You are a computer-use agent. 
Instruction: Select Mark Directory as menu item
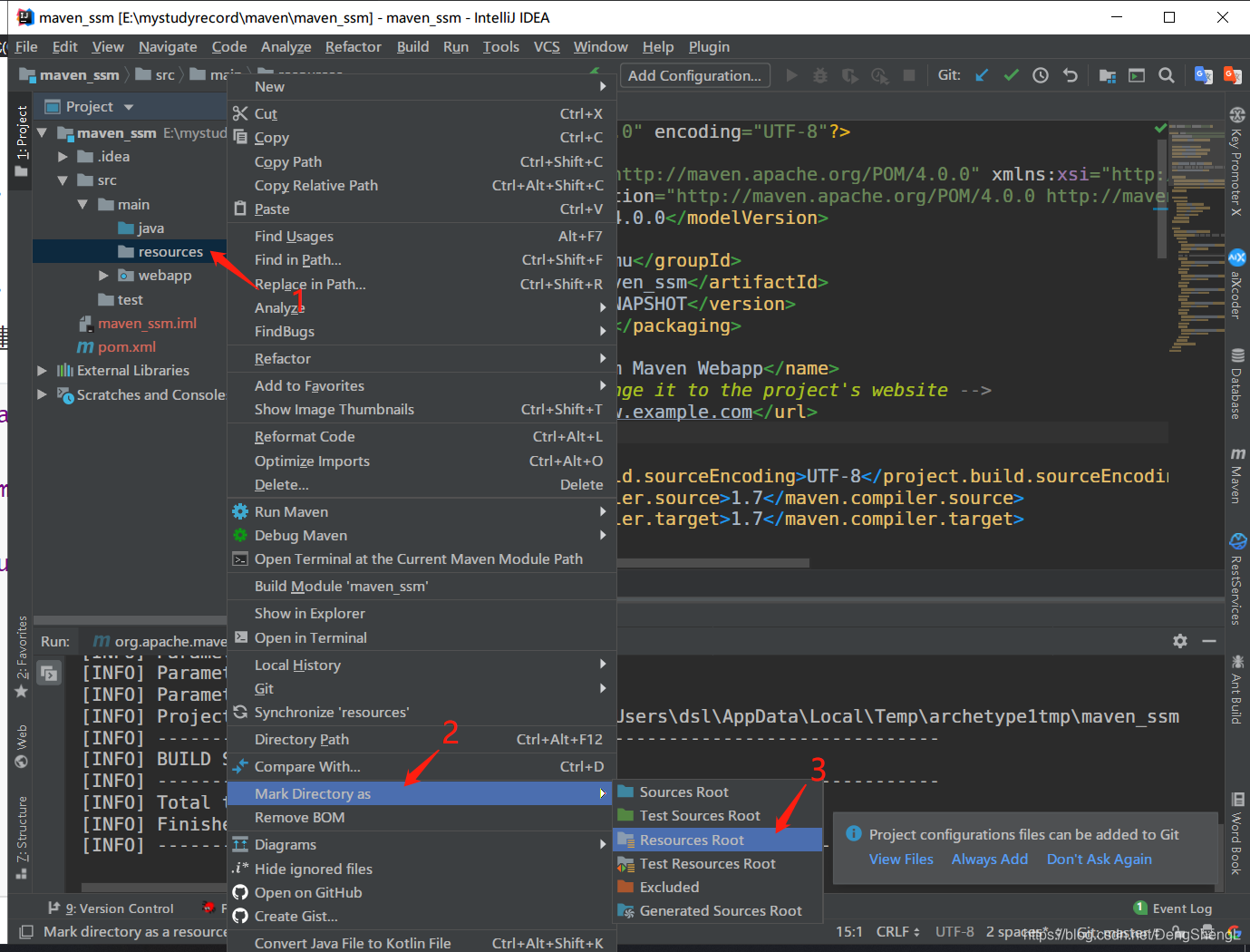[x=422, y=794]
